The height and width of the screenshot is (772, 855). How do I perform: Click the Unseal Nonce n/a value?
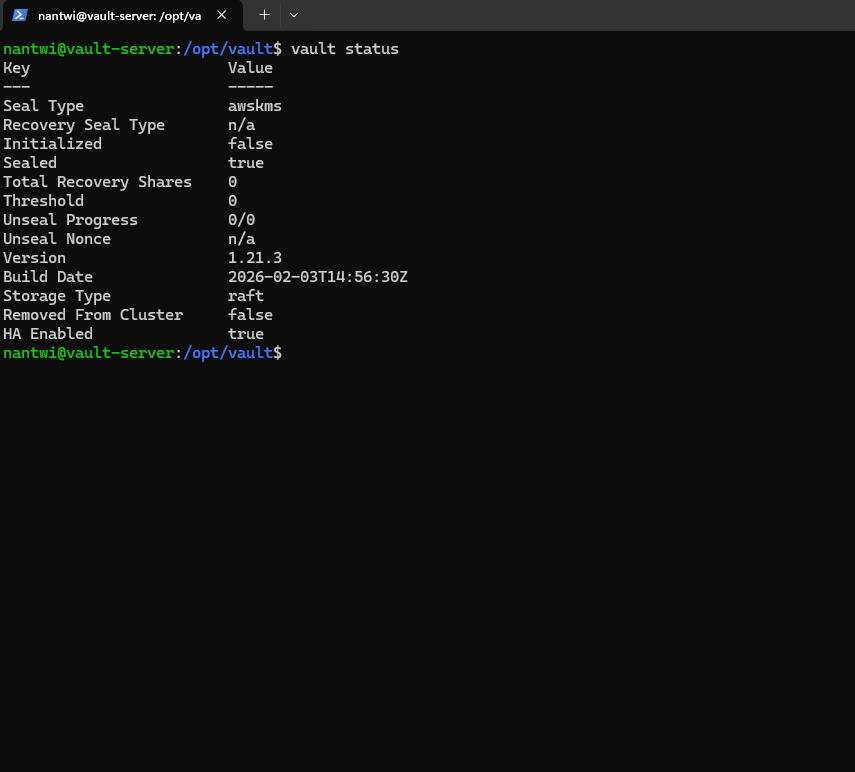(241, 238)
